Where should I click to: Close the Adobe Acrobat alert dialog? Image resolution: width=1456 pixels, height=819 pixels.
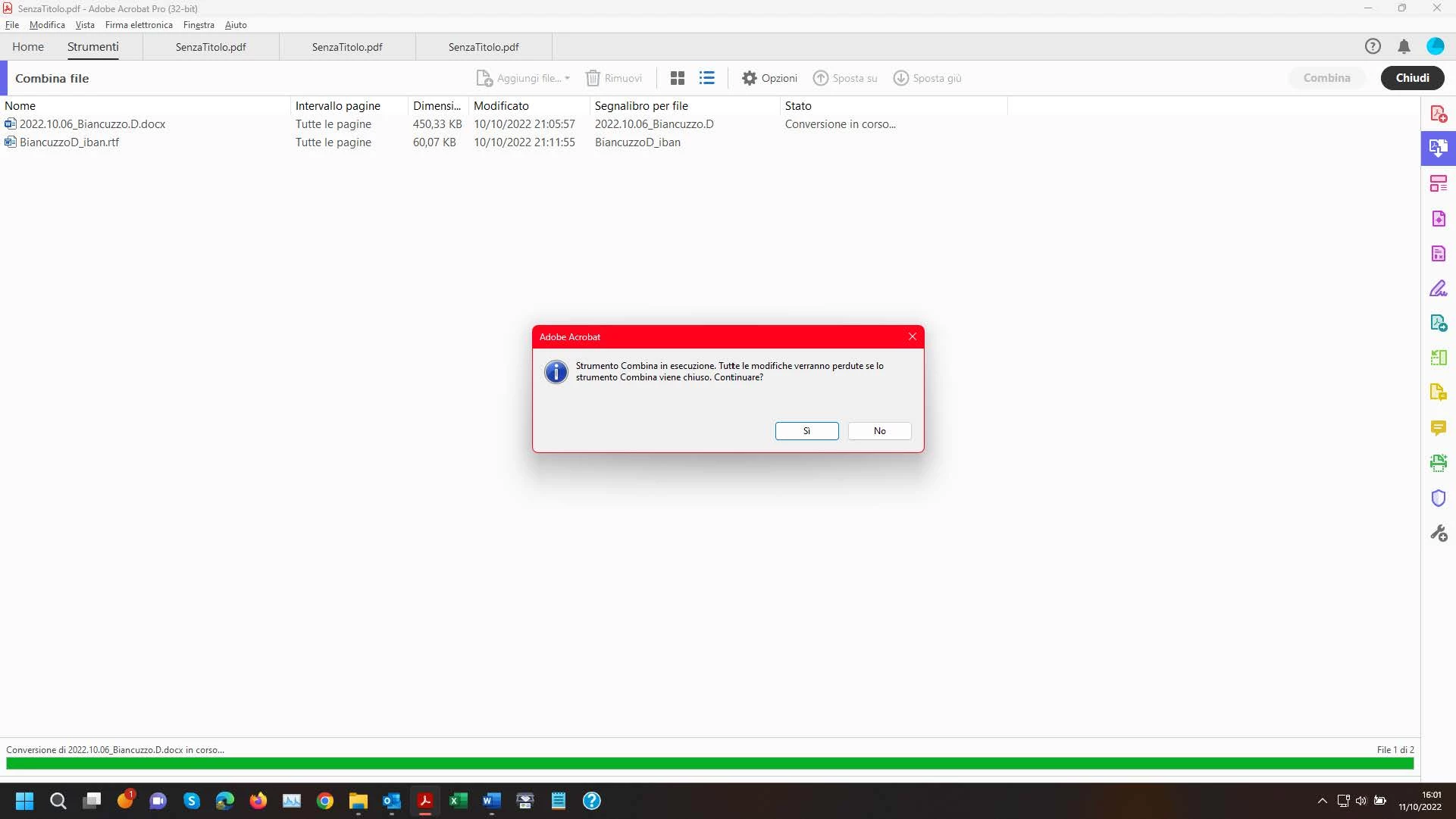(x=913, y=337)
